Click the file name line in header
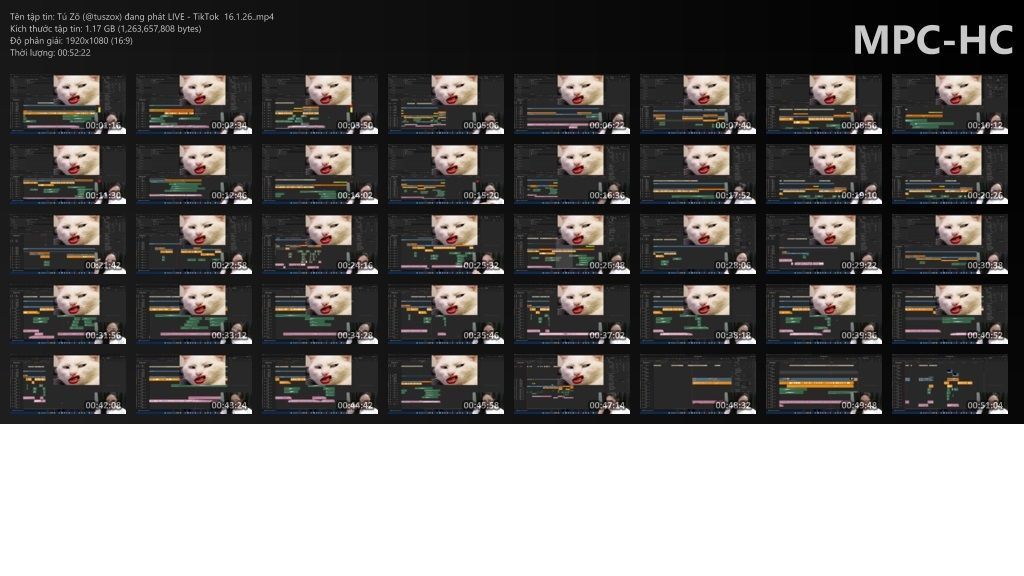 (x=142, y=17)
